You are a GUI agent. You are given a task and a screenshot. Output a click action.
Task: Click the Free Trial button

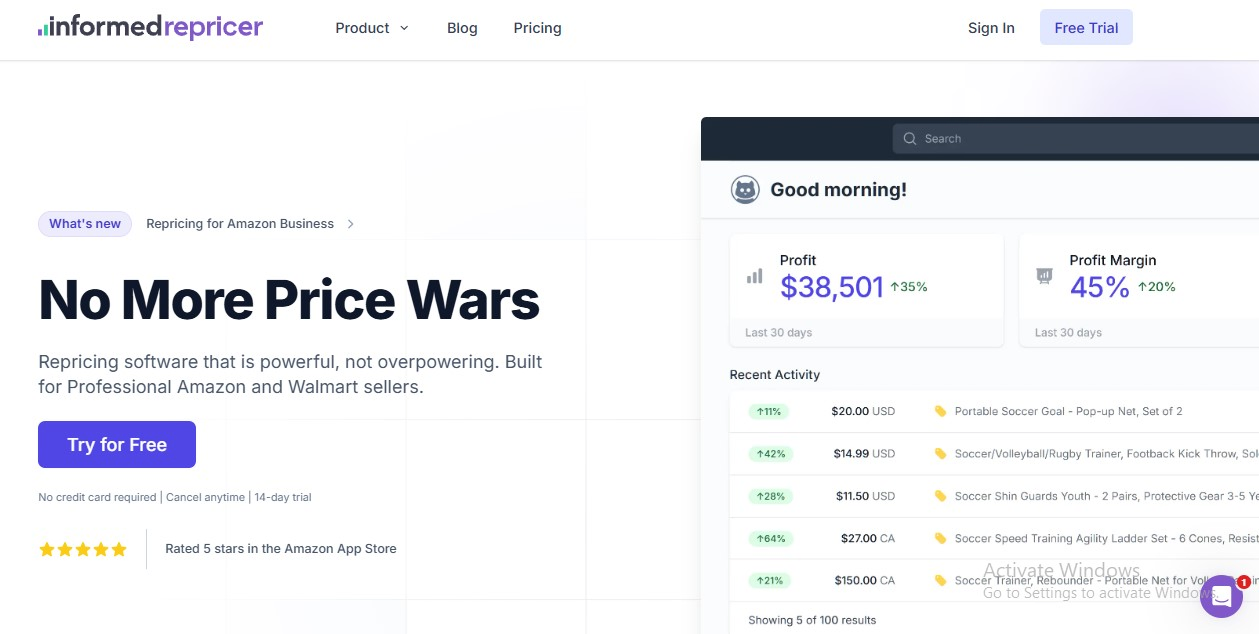[x=1086, y=27]
